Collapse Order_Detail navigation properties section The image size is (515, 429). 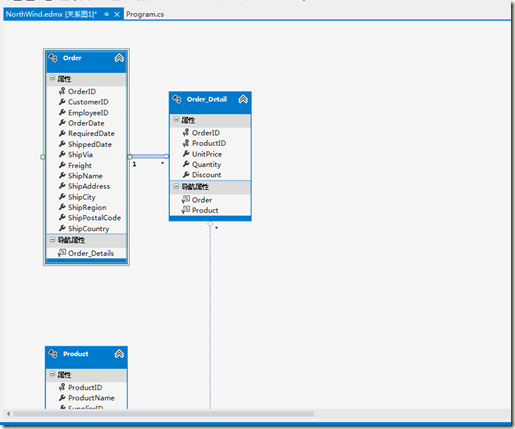[176, 186]
